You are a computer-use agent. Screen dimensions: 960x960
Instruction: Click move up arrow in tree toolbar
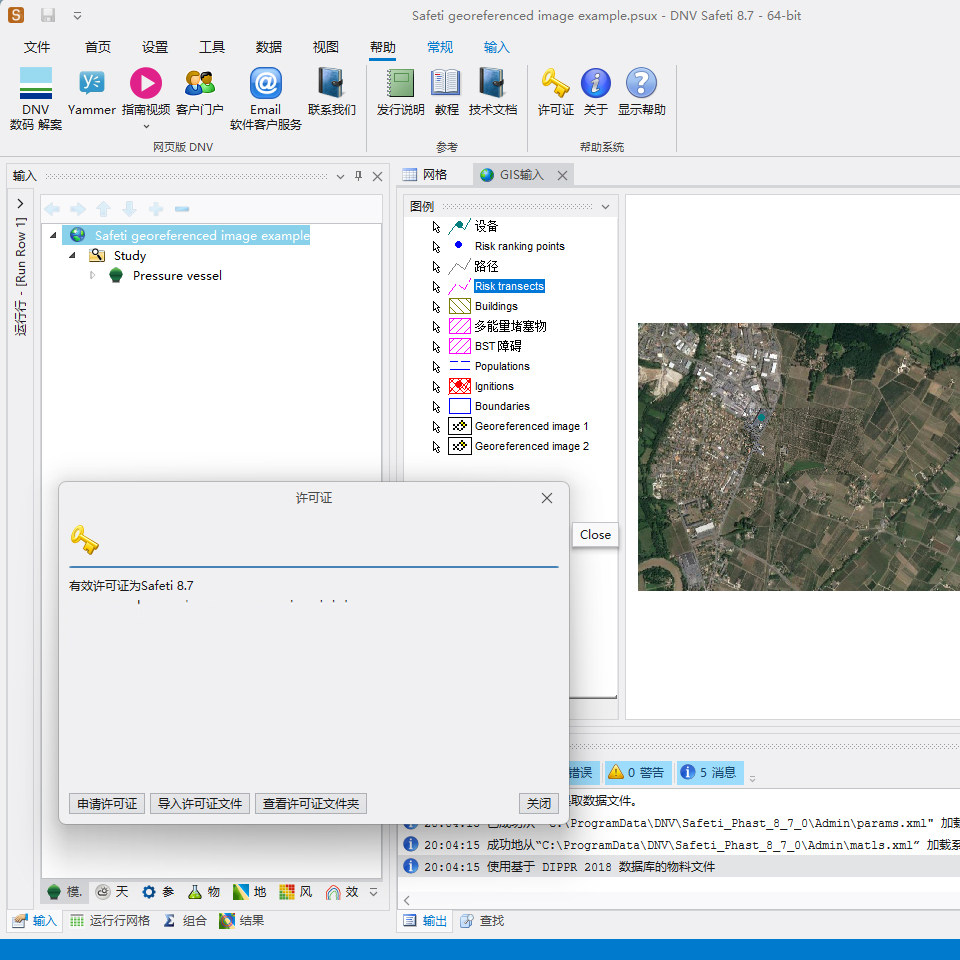pyautogui.click(x=103, y=209)
